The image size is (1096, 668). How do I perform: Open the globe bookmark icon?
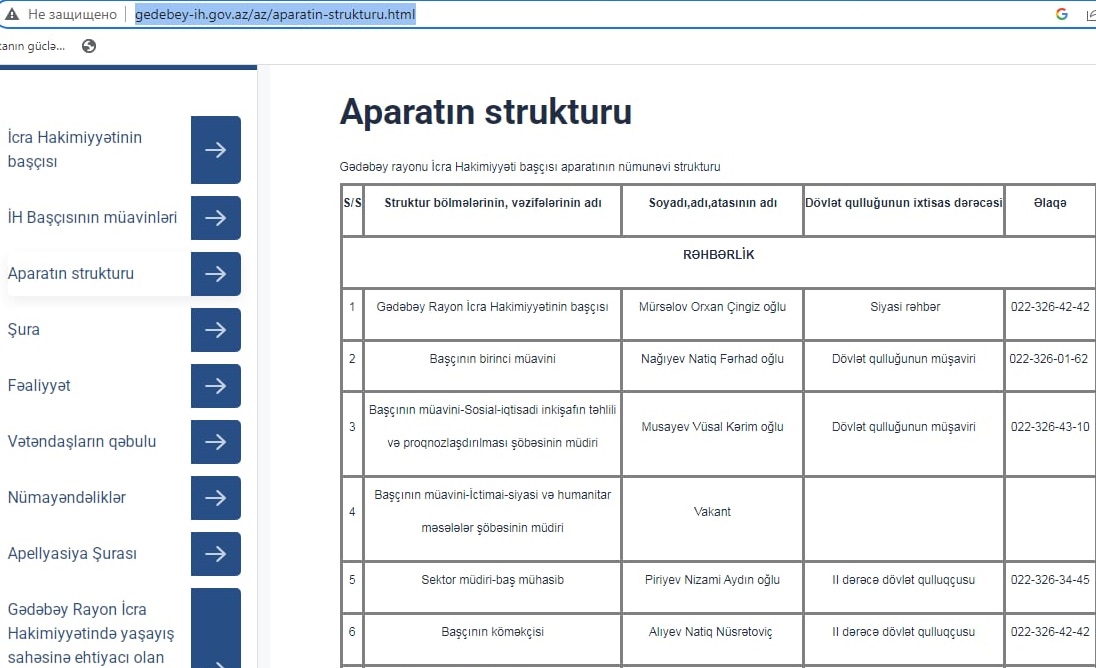[89, 46]
